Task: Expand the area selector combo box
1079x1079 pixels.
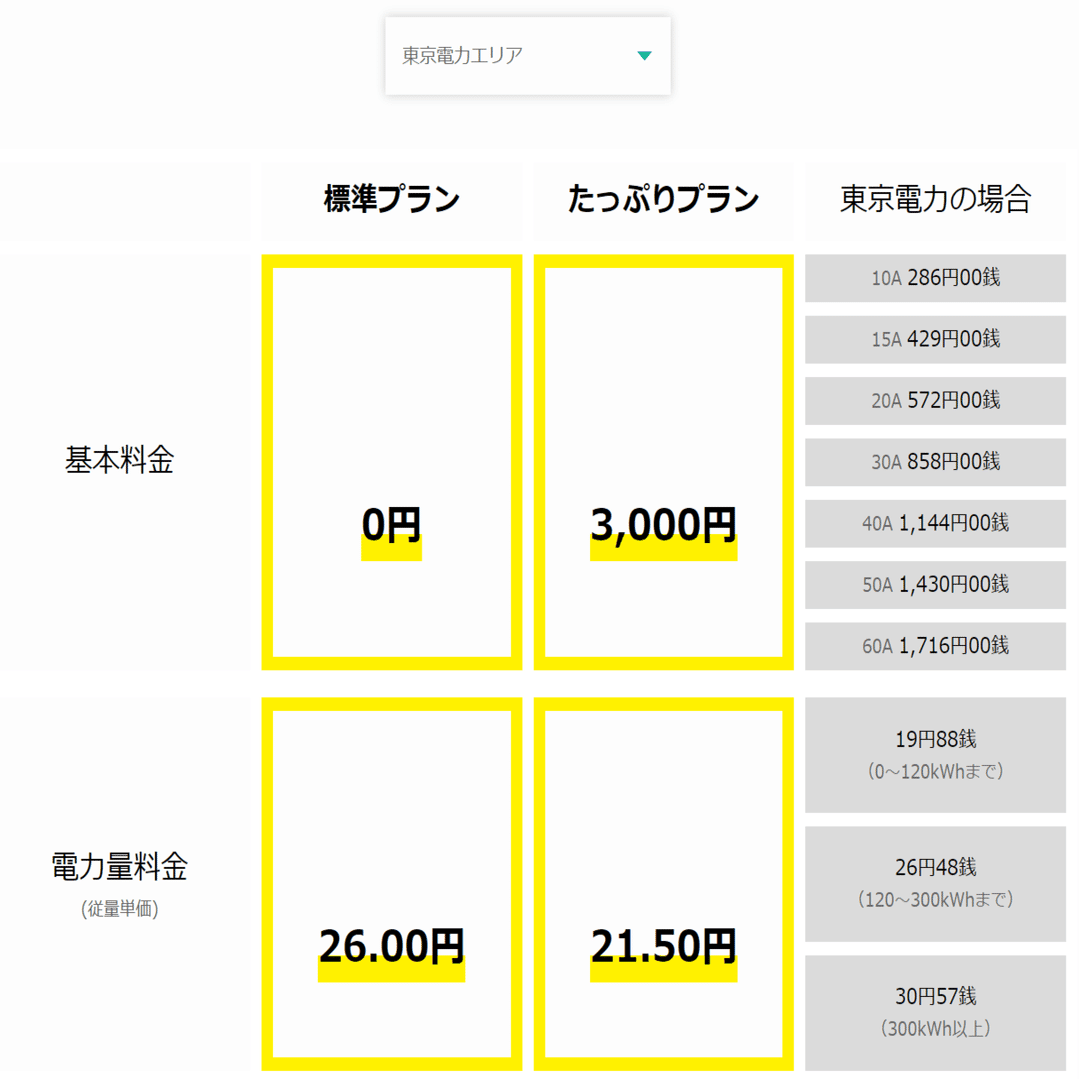Action: point(527,55)
